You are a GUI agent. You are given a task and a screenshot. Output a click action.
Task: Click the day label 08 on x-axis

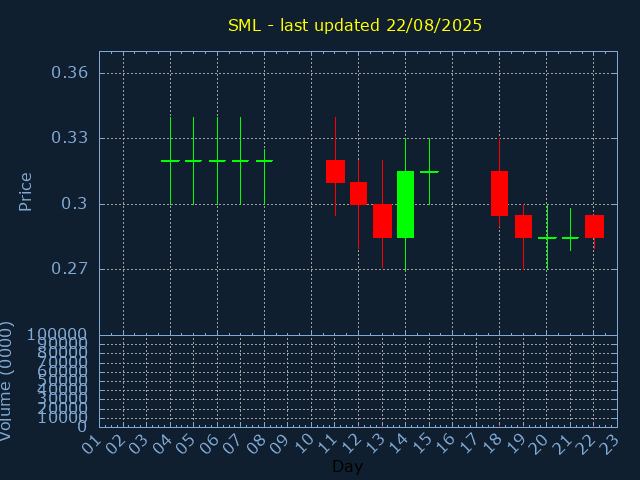pos(257,444)
